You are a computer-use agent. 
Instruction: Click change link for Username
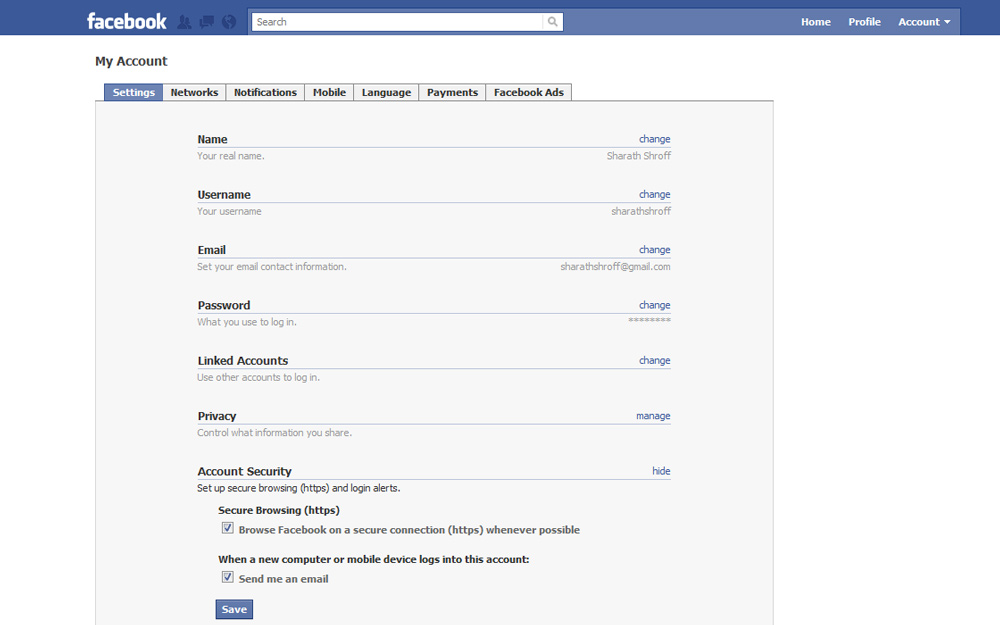click(x=654, y=195)
